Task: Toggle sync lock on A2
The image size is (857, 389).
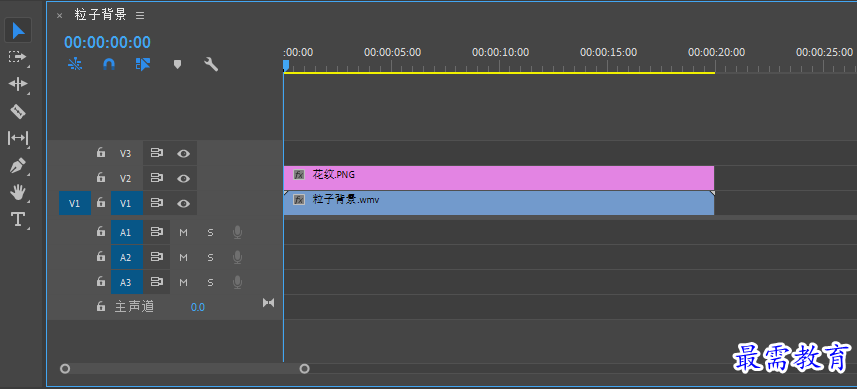Action: tap(157, 257)
